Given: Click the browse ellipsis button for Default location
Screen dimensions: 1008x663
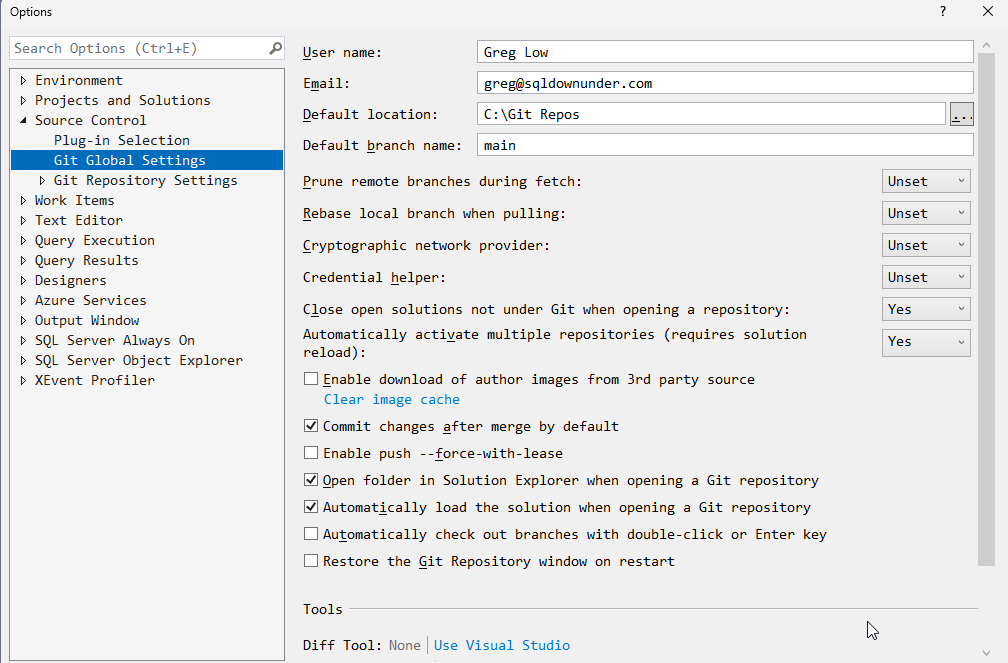Looking at the screenshot, I should click(961, 114).
